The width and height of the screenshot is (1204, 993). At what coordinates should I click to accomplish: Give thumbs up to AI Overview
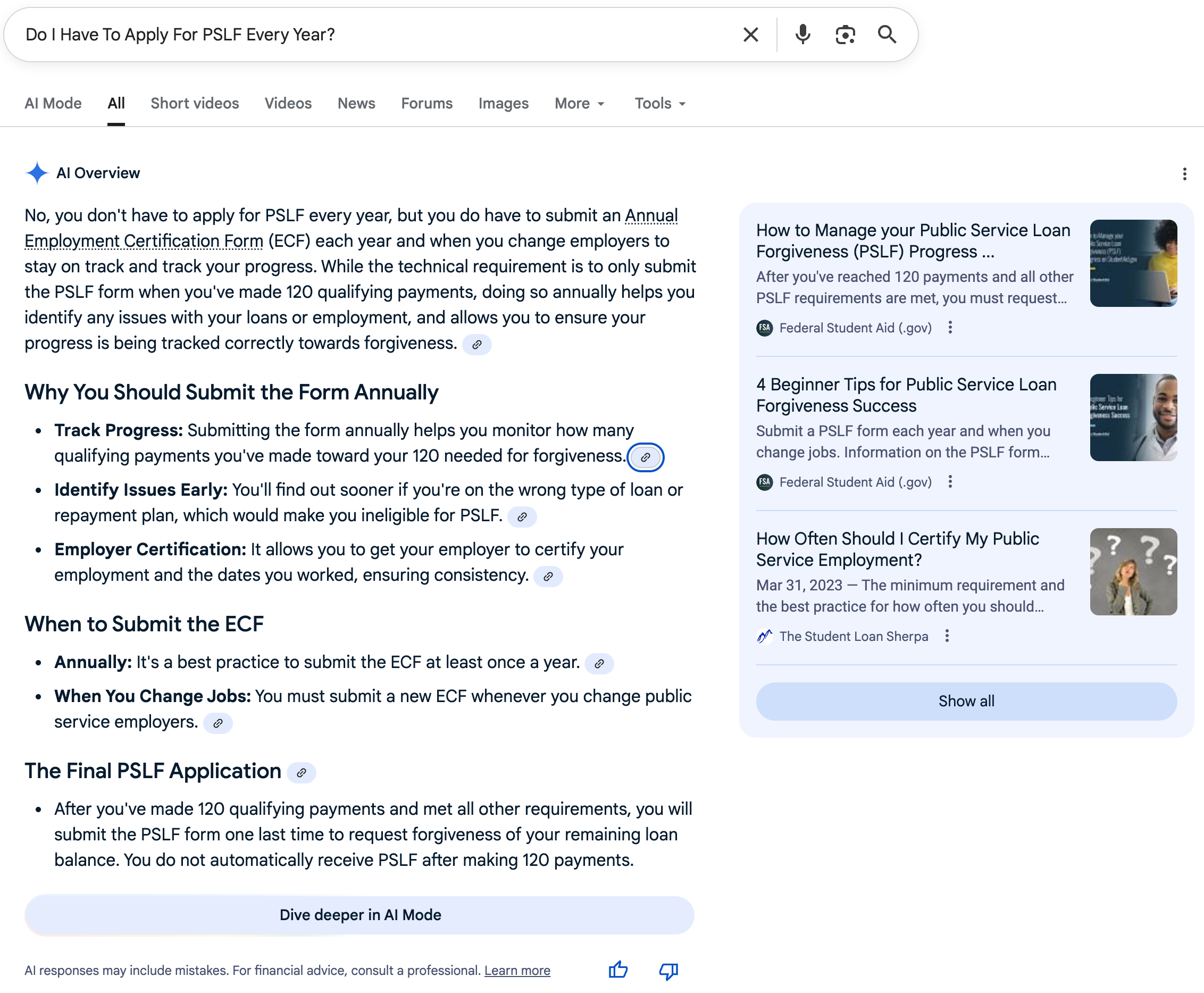pyautogui.click(x=618, y=970)
